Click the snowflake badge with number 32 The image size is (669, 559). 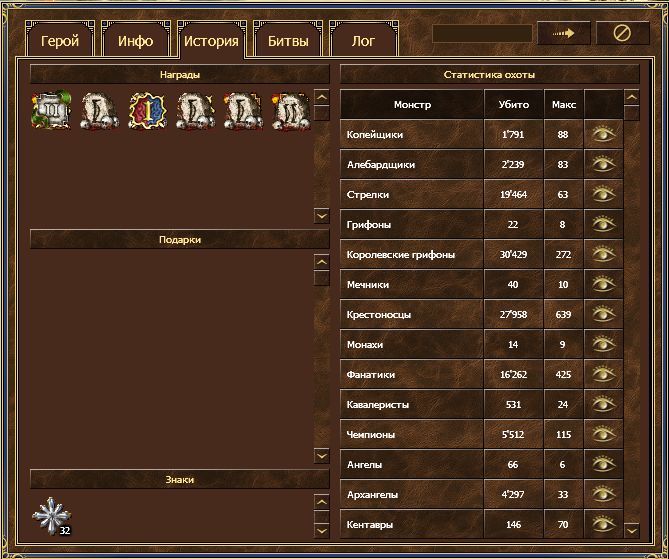50,515
